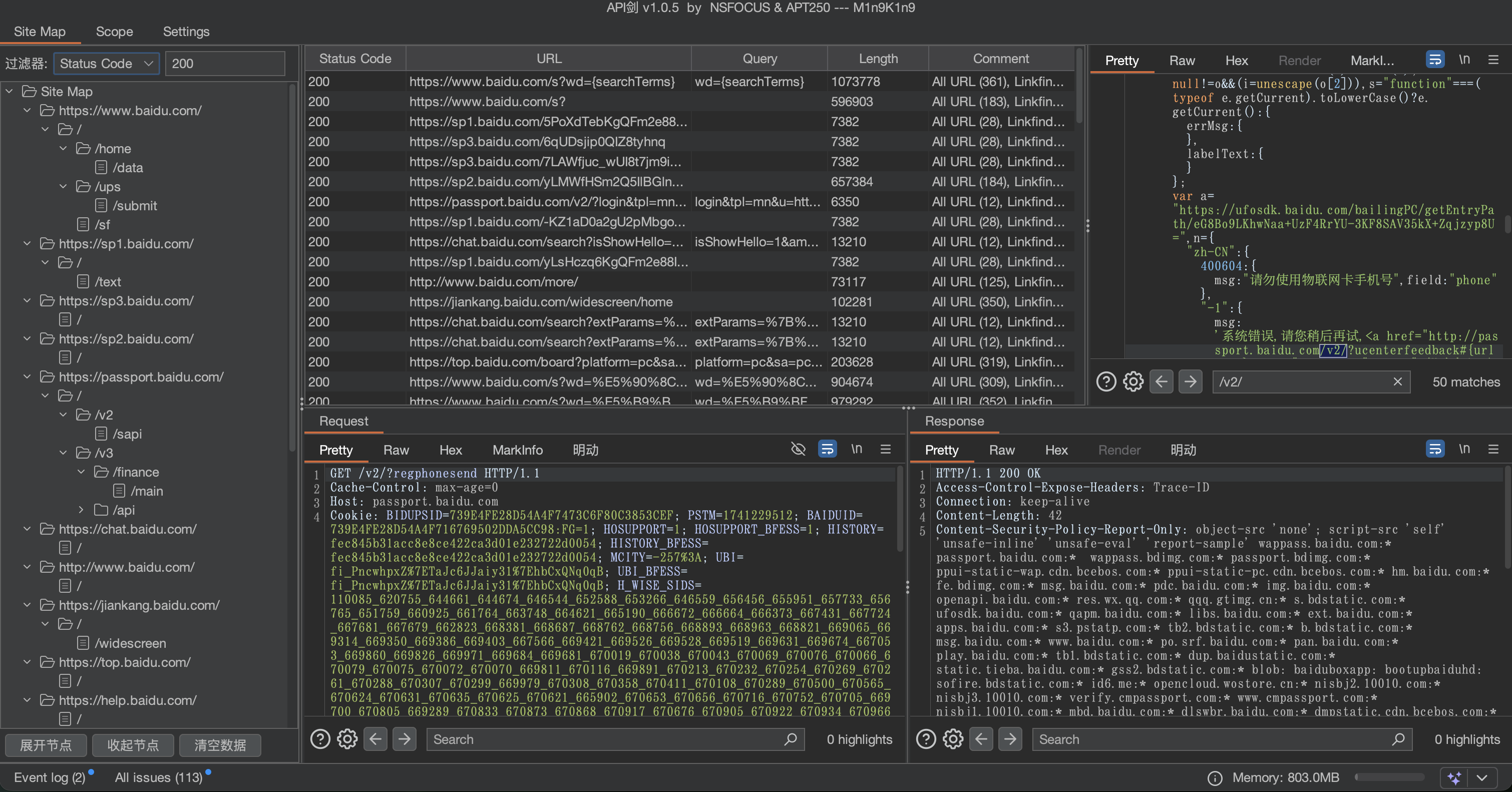Click the magnifier icon in Response search
1512x792 pixels.
(1399, 738)
